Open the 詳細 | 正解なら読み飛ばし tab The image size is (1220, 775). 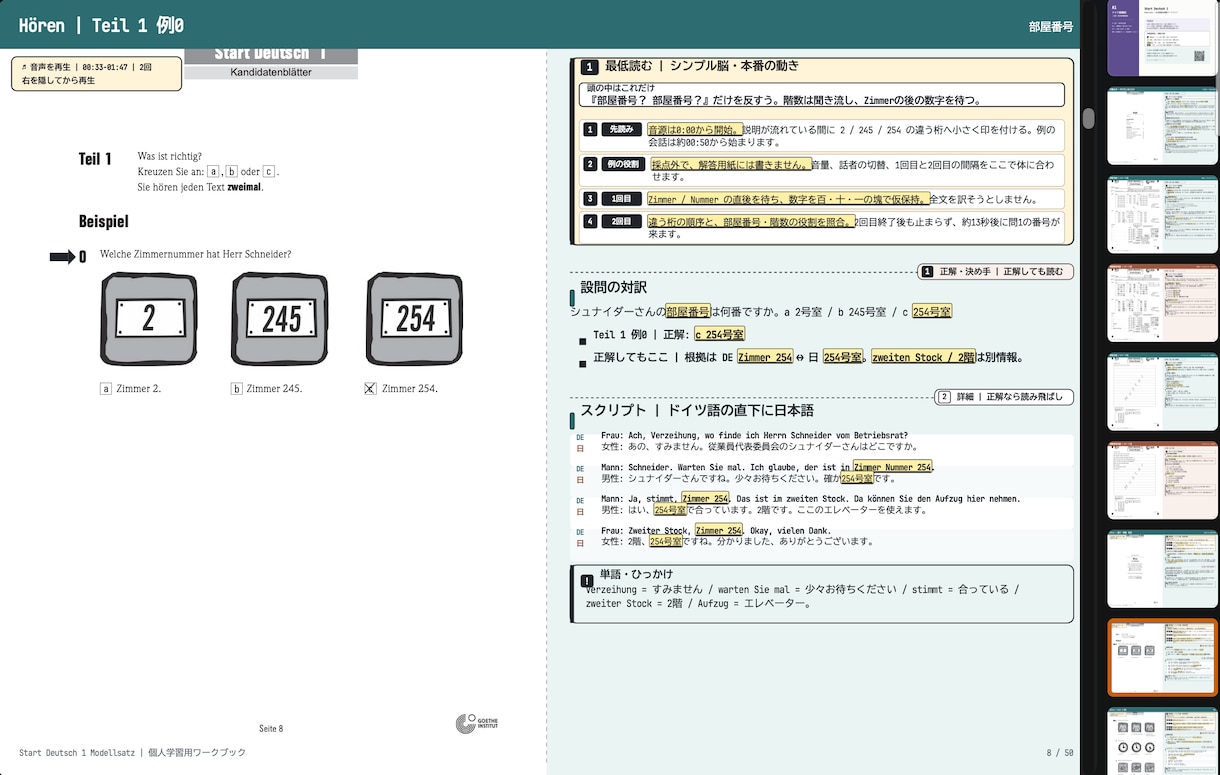click(x=1004, y=397)
